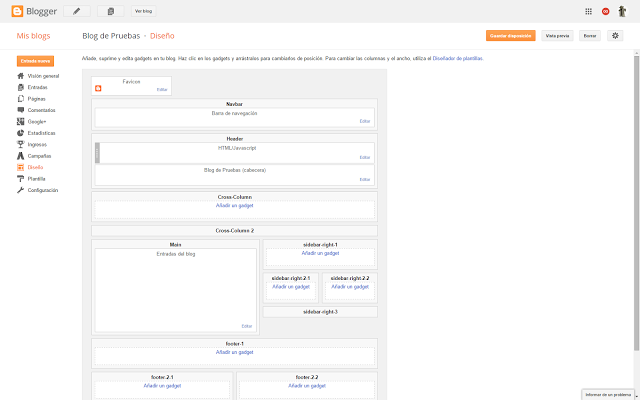Open Comentarios in the sidebar

[41, 110]
